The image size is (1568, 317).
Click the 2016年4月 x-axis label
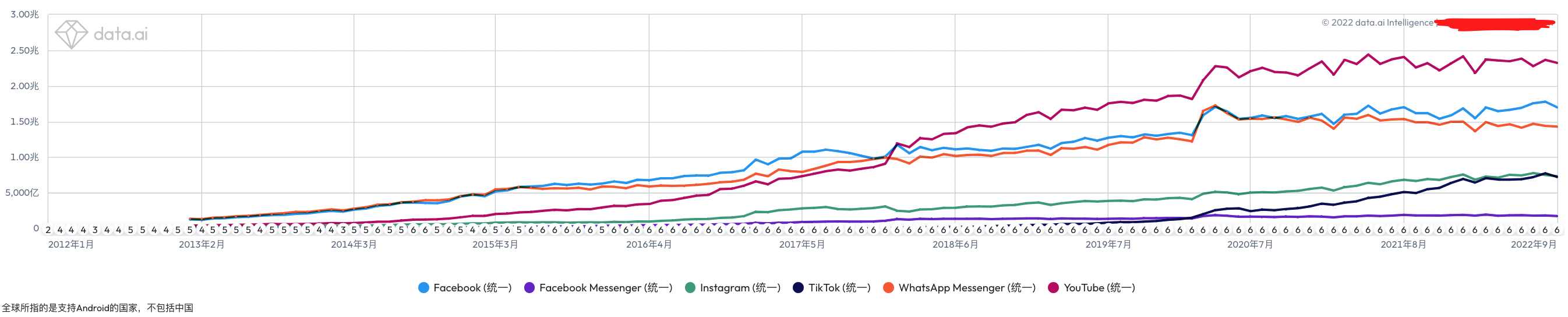[649, 245]
